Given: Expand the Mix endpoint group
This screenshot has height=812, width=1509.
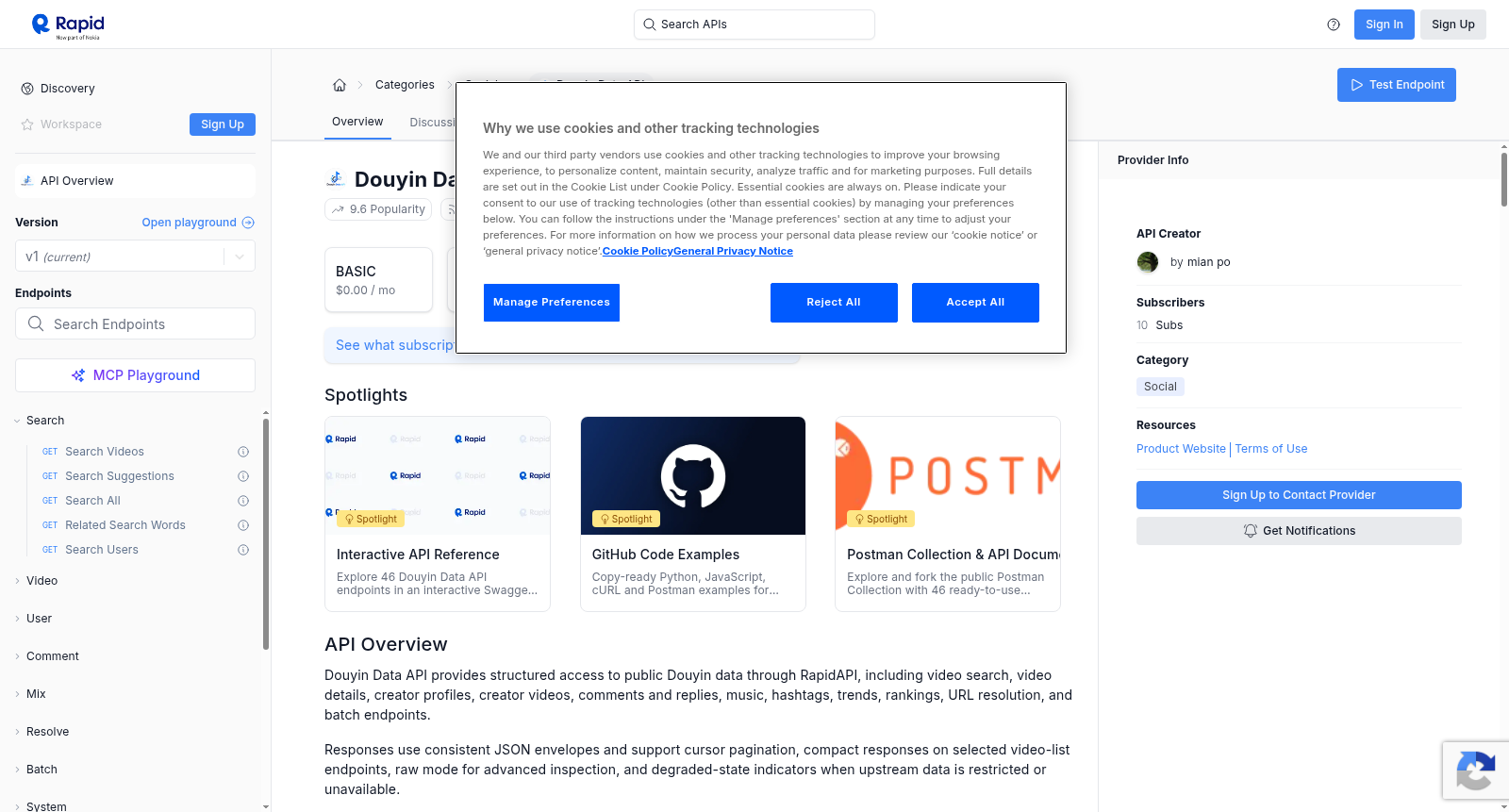Looking at the screenshot, I should coord(17,694).
